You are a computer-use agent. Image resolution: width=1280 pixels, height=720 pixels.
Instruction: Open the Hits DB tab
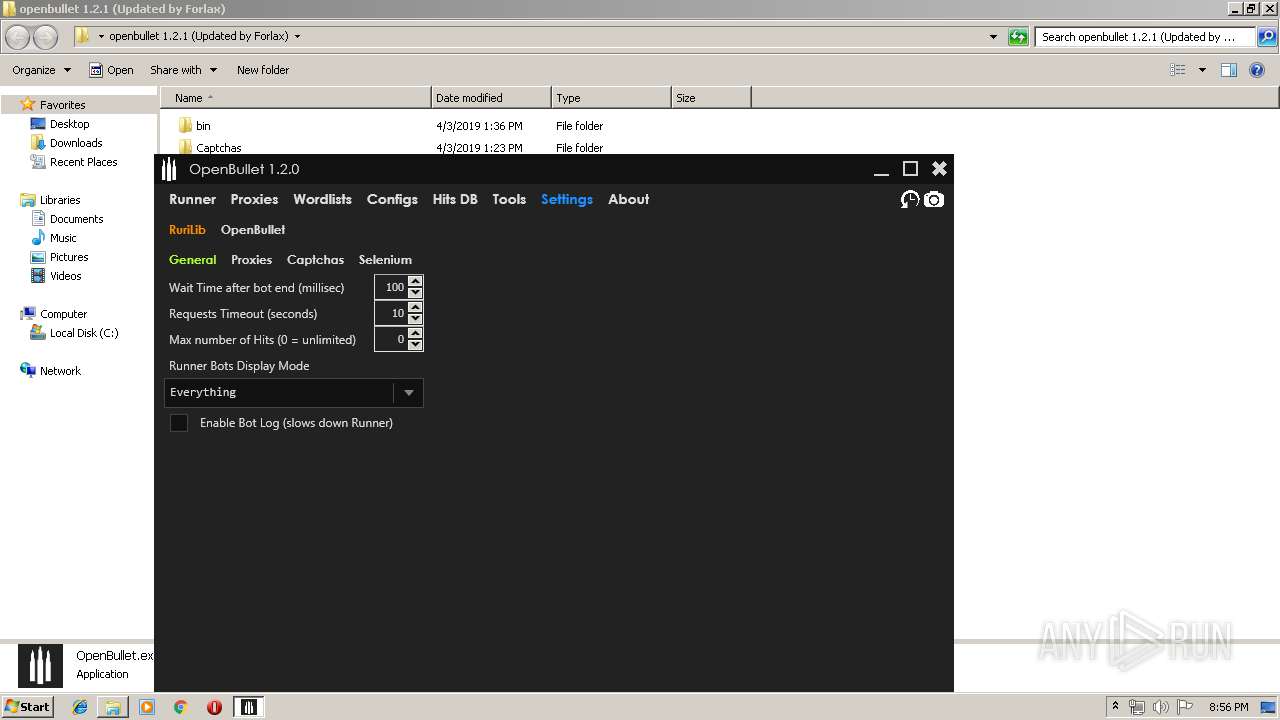coord(455,199)
